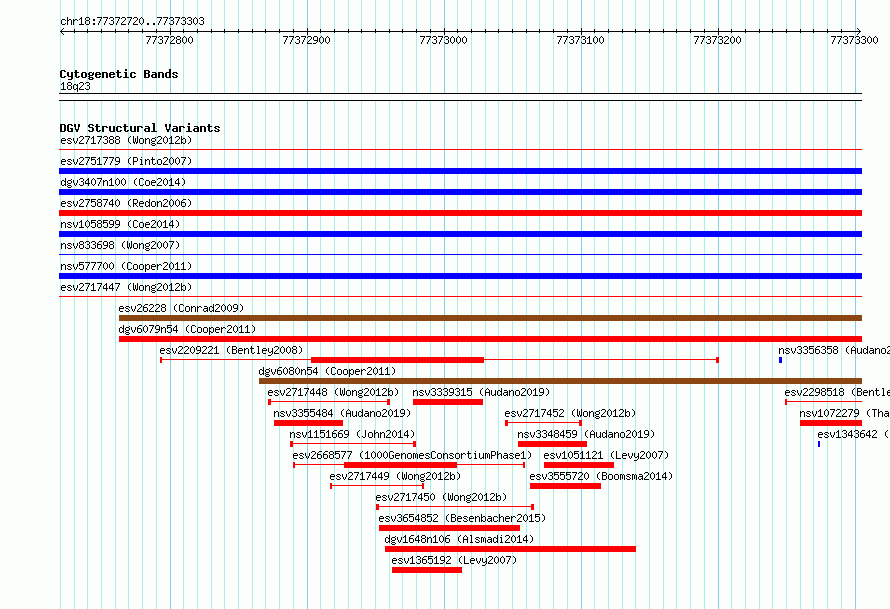Click ruler position 77373200
The width and height of the screenshot is (890, 609).
tap(717, 40)
